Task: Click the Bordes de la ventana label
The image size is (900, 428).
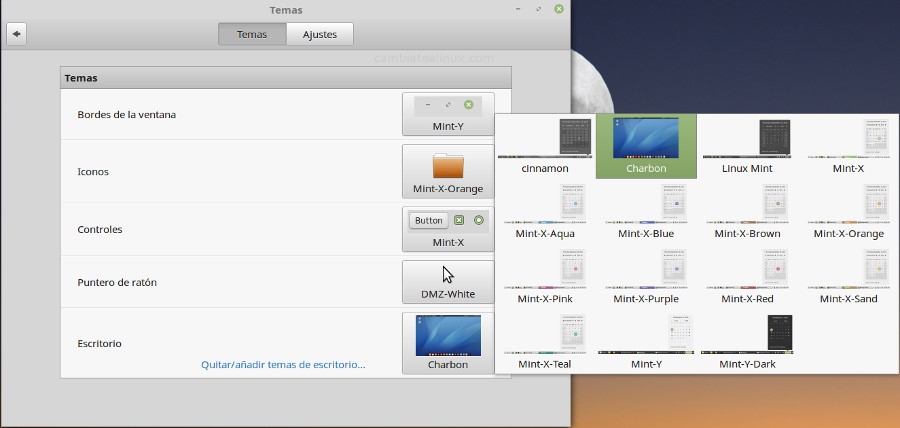Action: pos(126,115)
